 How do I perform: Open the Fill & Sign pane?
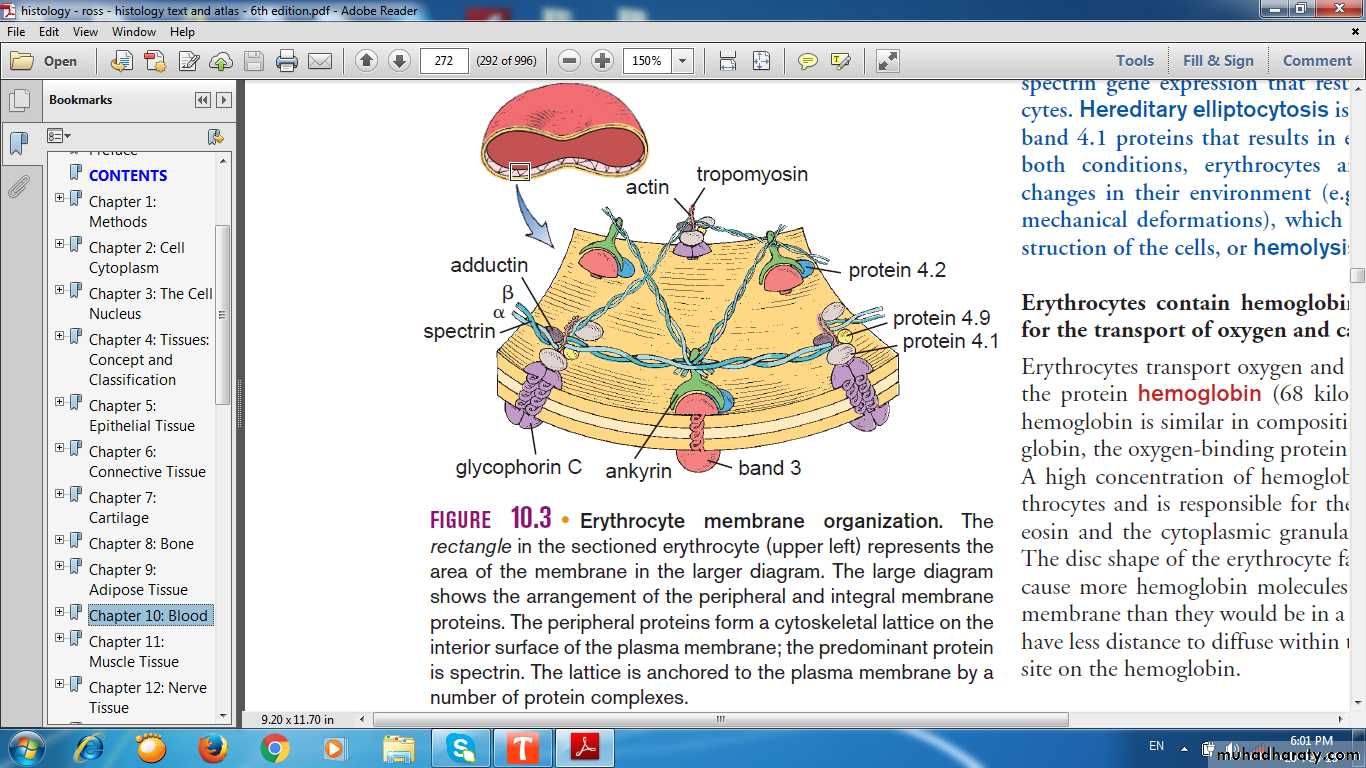(x=1217, y=61)
